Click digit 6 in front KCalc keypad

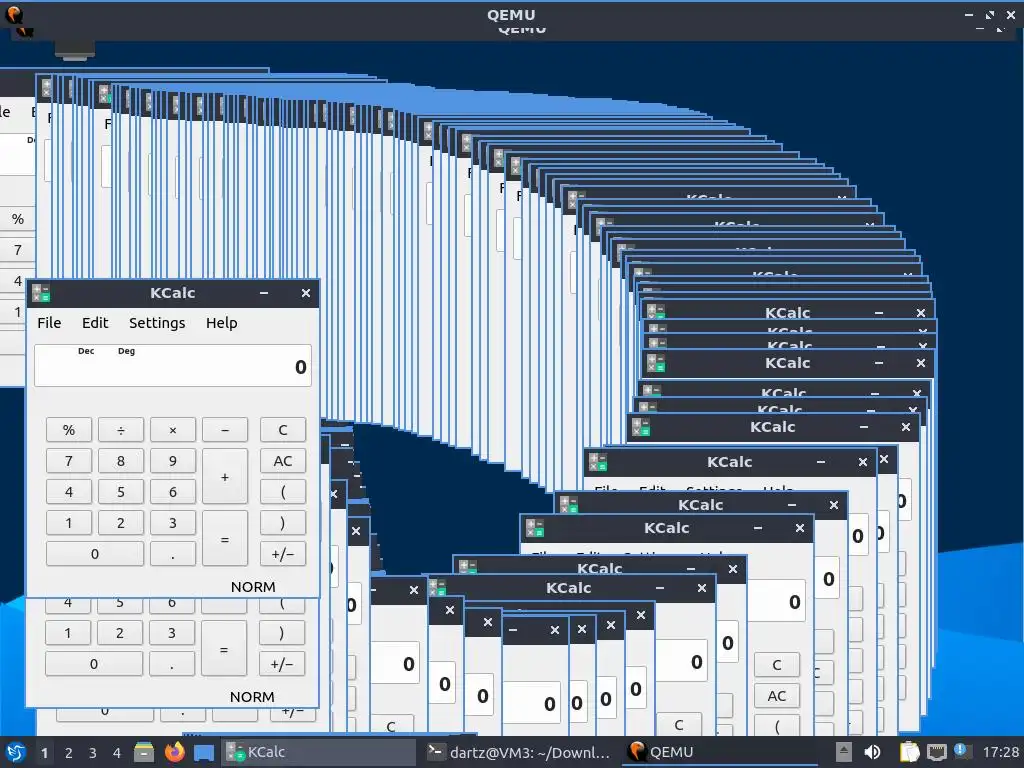pyautogui.click(x=172, y=492)
